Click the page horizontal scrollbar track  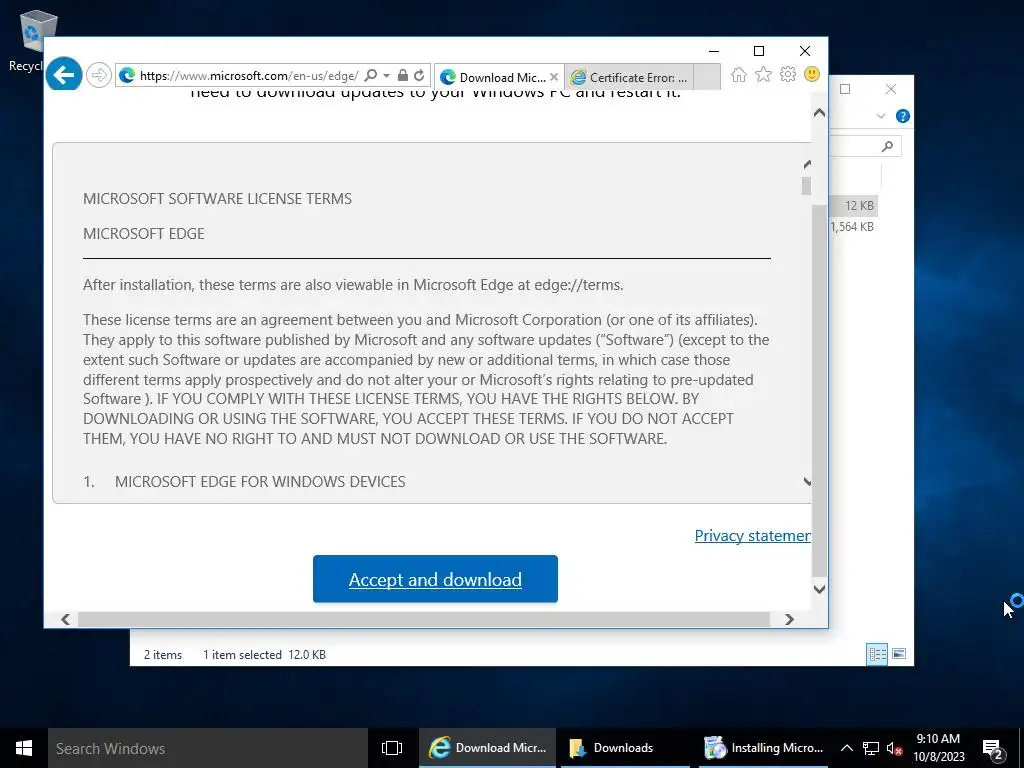tap(423, 619)
